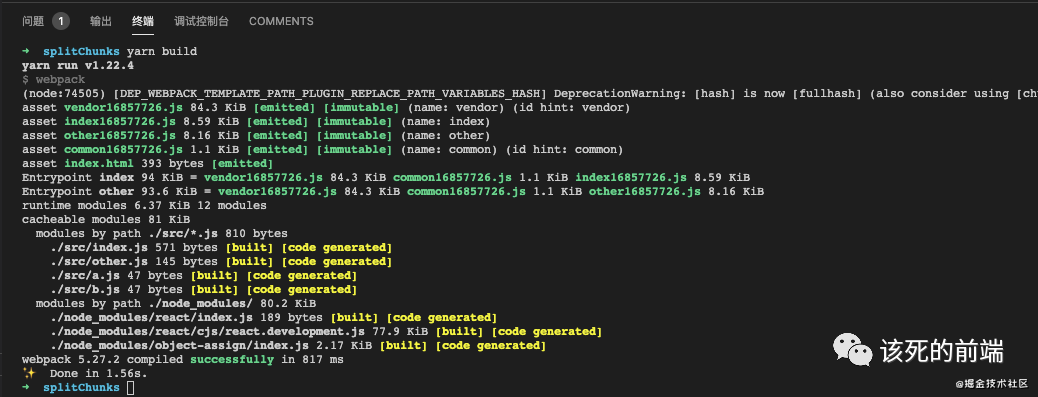Click the ./src/other.js 145 bytes line

[x=221, y=261]
